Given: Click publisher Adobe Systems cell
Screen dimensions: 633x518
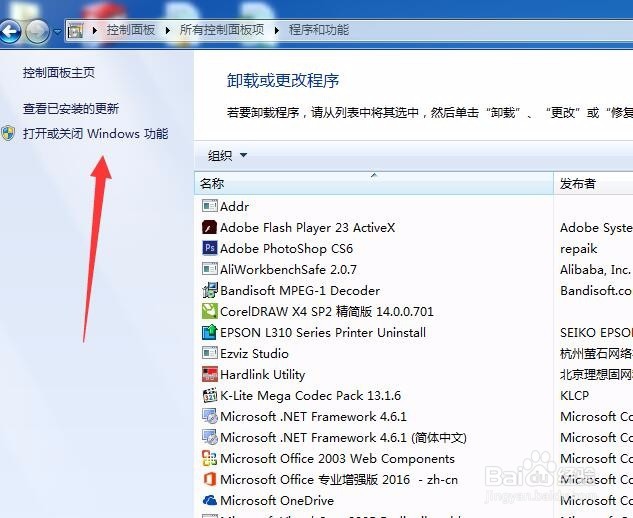Looking at the screenshot, I should 596,227.
